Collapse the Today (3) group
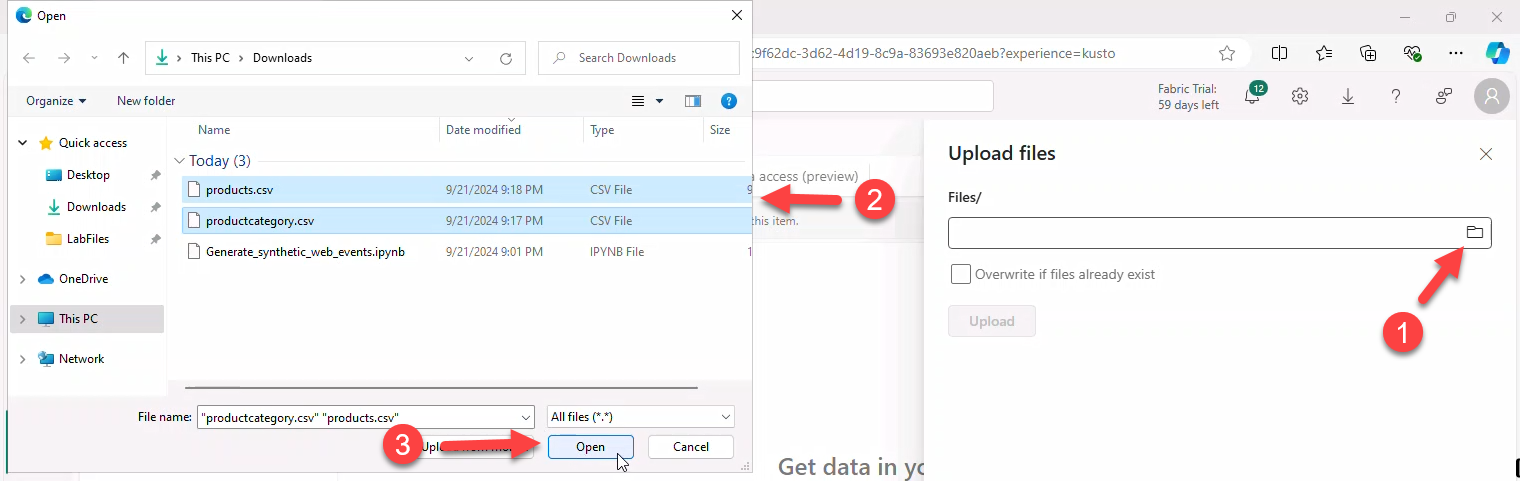Viewport: 1520px width, 481px height. click(179, 161)
